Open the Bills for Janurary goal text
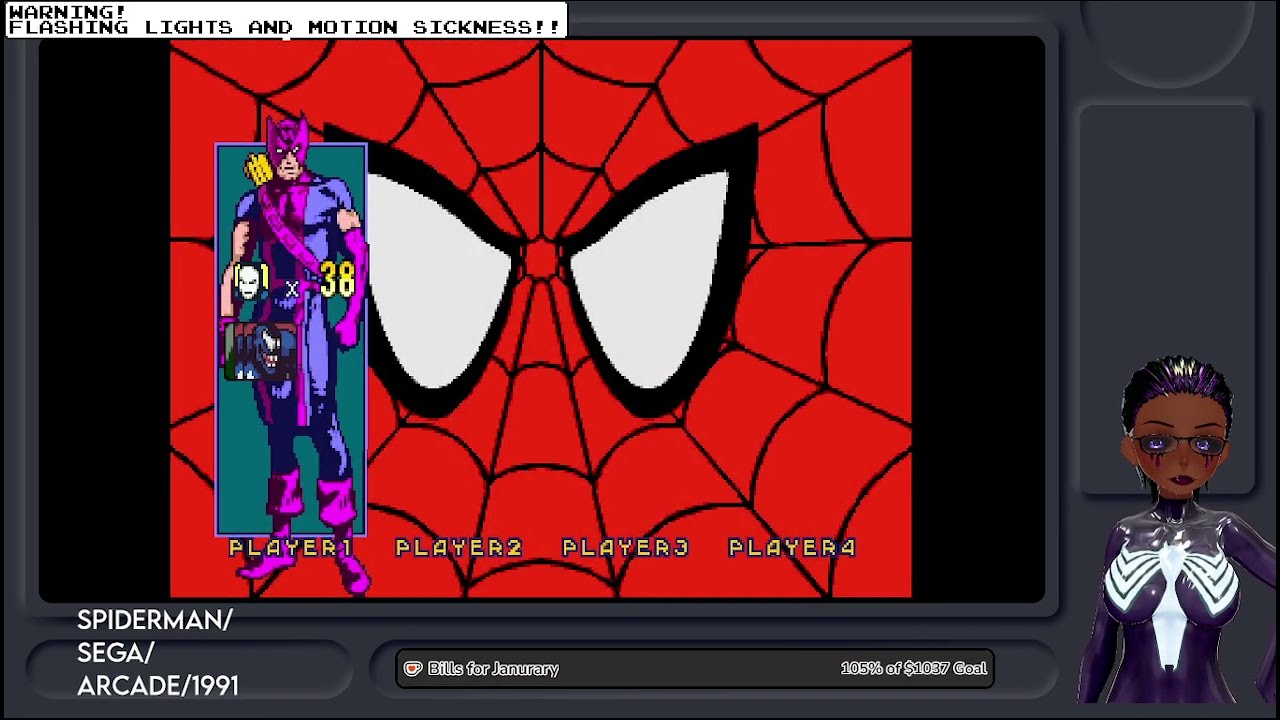This screenshot has height=720, width=1280. [493, 668]
